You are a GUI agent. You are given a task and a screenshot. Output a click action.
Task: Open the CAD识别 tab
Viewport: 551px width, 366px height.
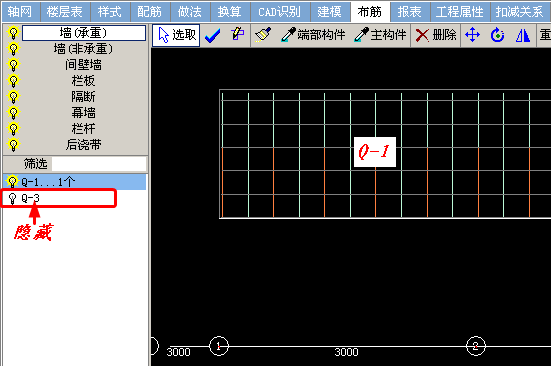coord(280,12)
